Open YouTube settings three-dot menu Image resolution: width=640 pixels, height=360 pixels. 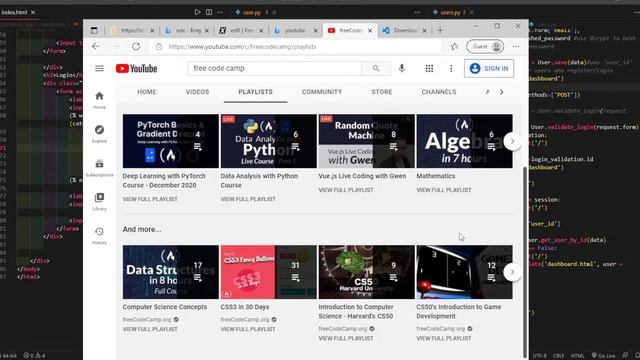[x=451, y=69]
